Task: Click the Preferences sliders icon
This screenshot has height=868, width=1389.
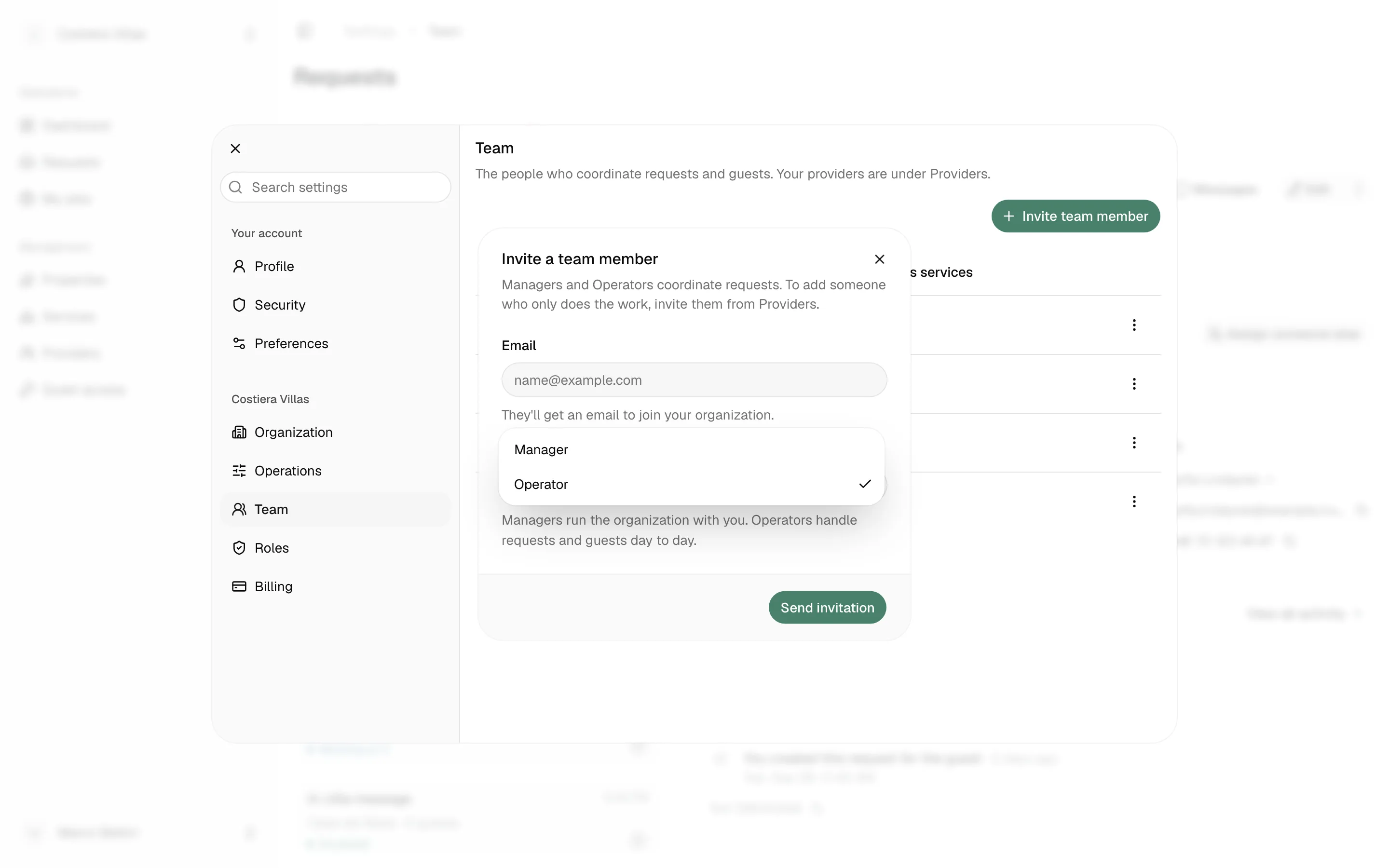Action: [239, 343]
